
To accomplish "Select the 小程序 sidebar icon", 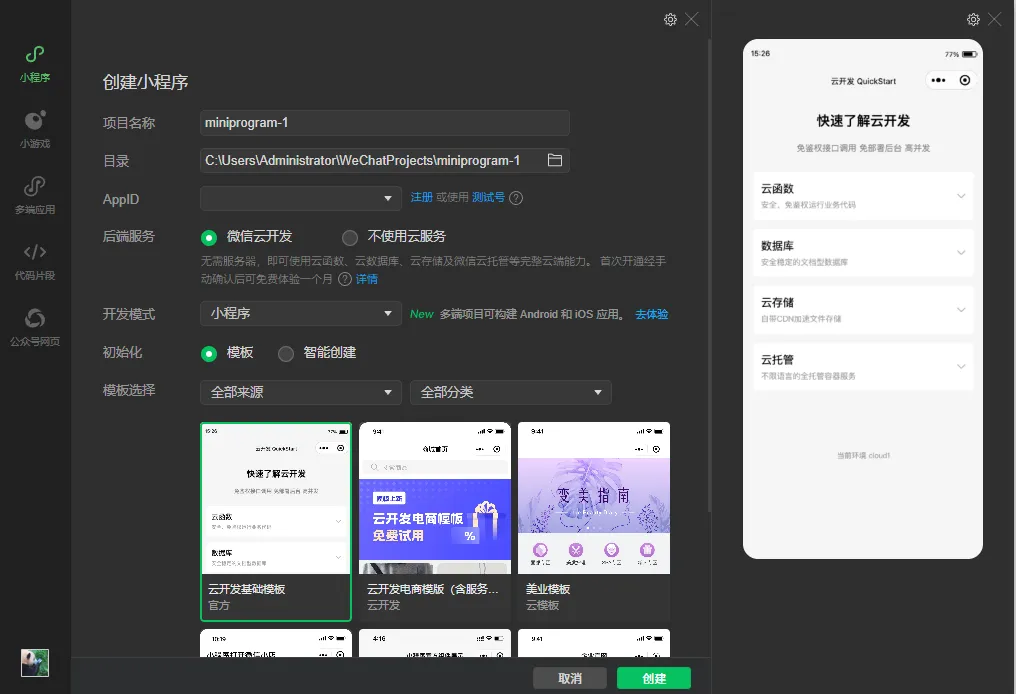I will pyautogui.click(x=35, y=64).
